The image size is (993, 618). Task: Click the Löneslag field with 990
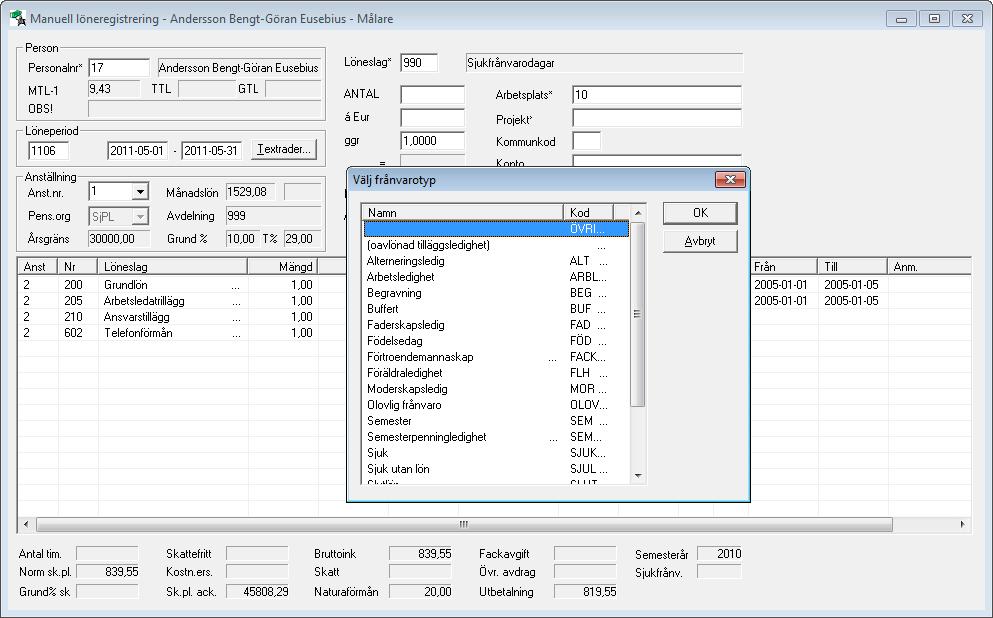pos(419,63)
